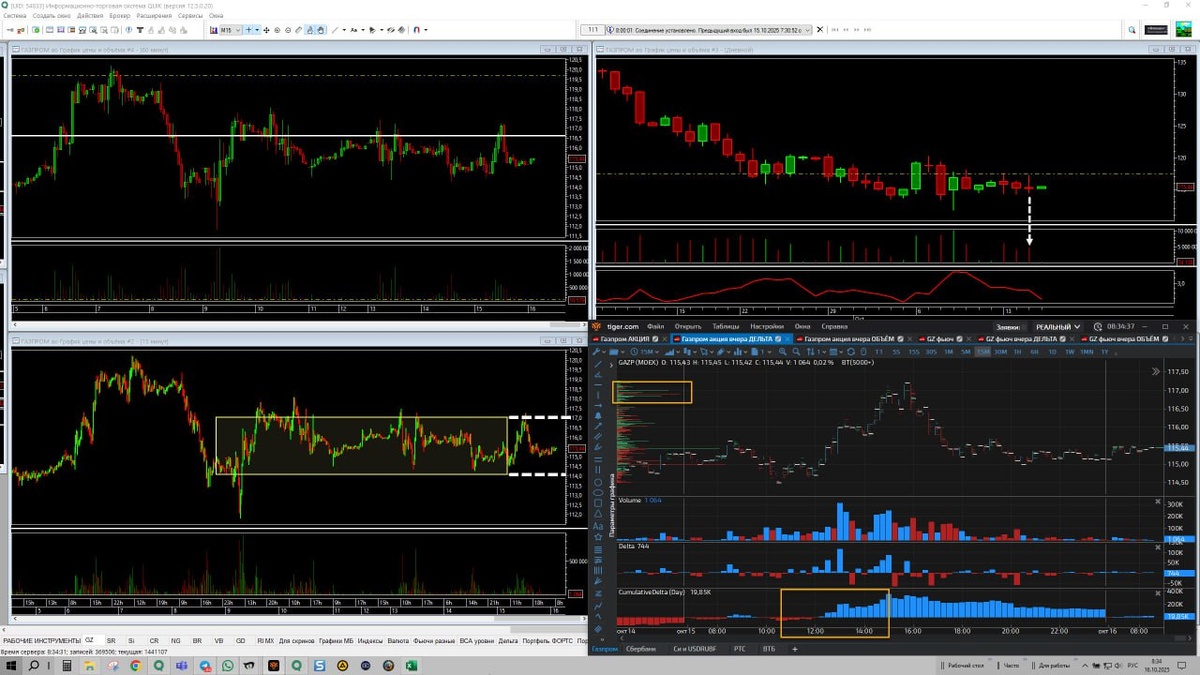Screen dimensions: 1200x675
Task: Click the taskbar search icon
Action: pyautogui.click(x=34, y=665)
